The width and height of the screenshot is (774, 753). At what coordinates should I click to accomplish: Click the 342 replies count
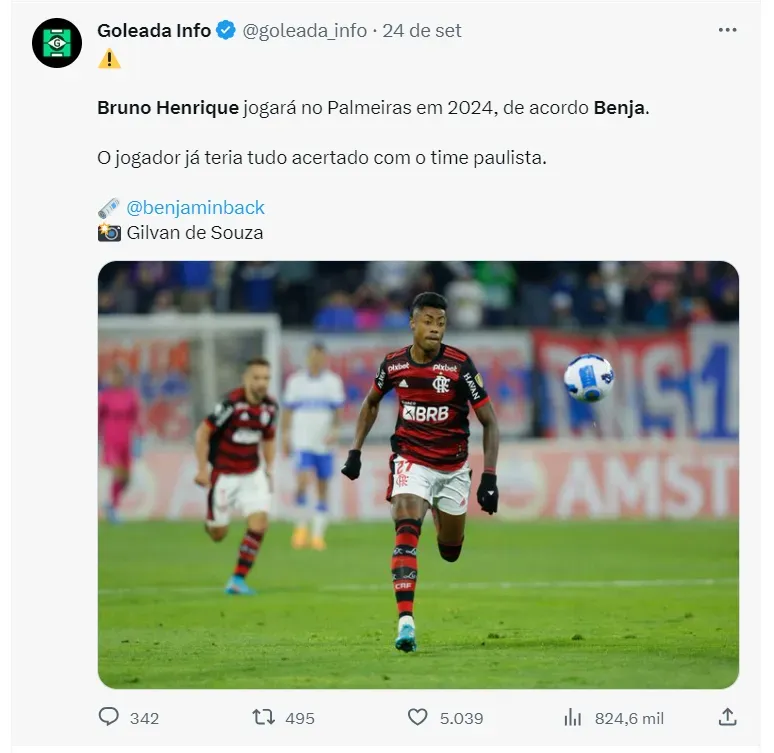144,718
